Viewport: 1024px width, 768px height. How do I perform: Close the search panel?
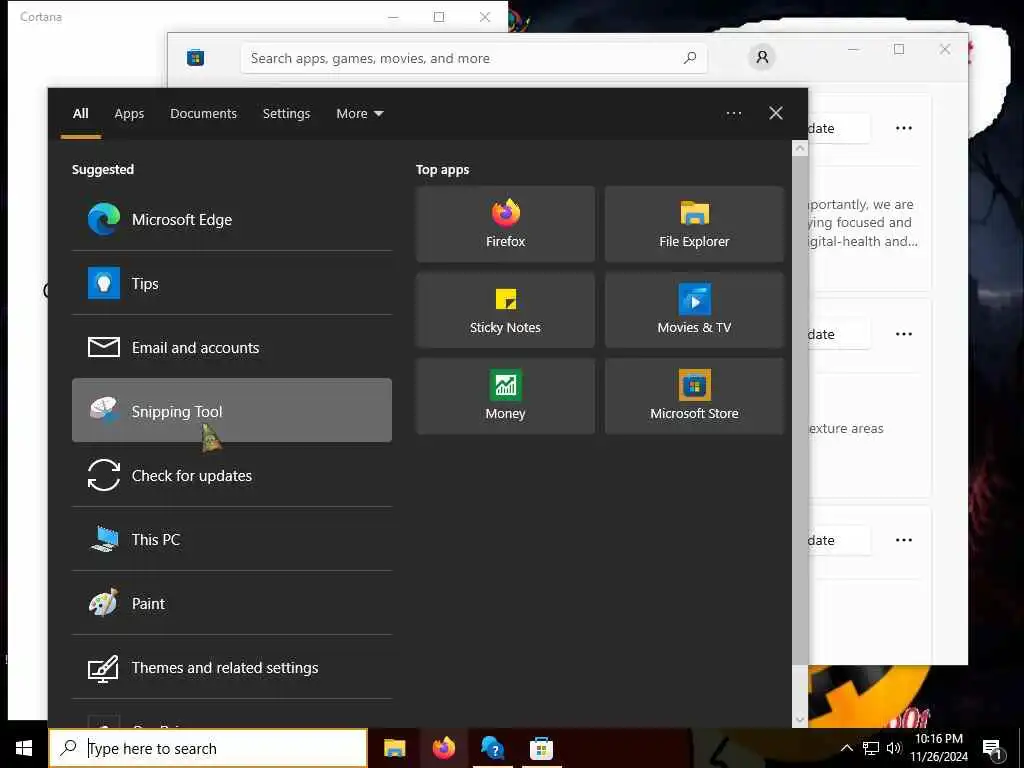pyautogui.click(x=776, y=113)
